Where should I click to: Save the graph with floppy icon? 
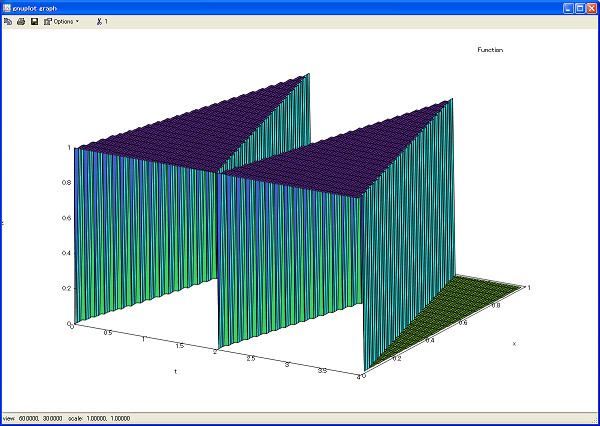tap(34, 21)
